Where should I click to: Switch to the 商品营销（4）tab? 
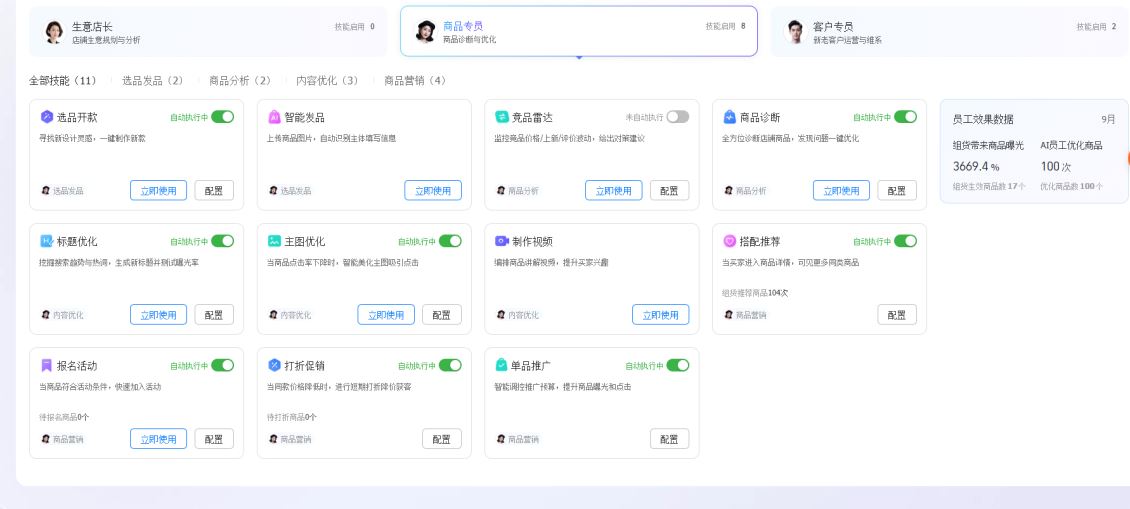point(415,81)
